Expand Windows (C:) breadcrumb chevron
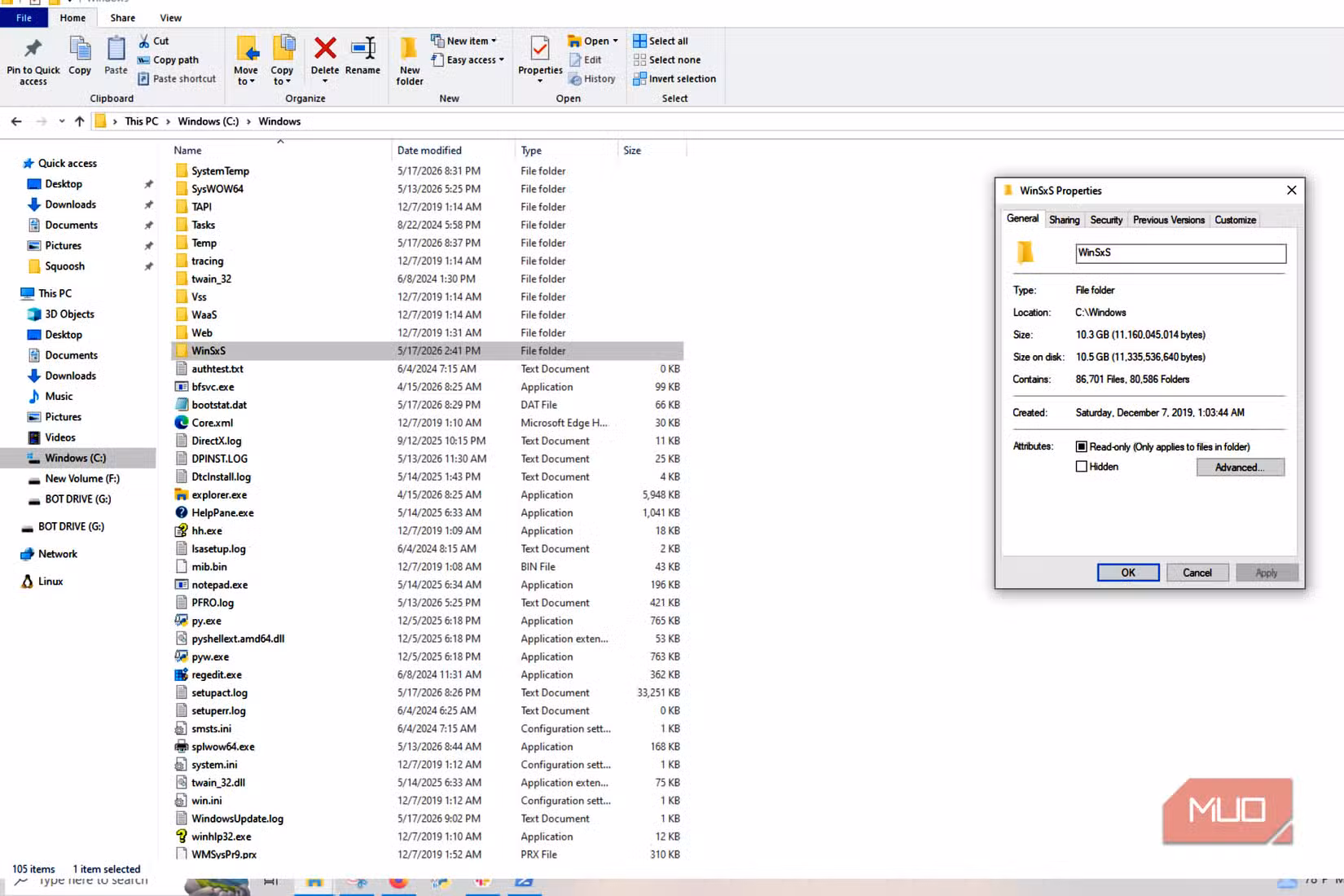Image resolution: width=1344 pixels, height=896 pixels. (x=248, y=121)
